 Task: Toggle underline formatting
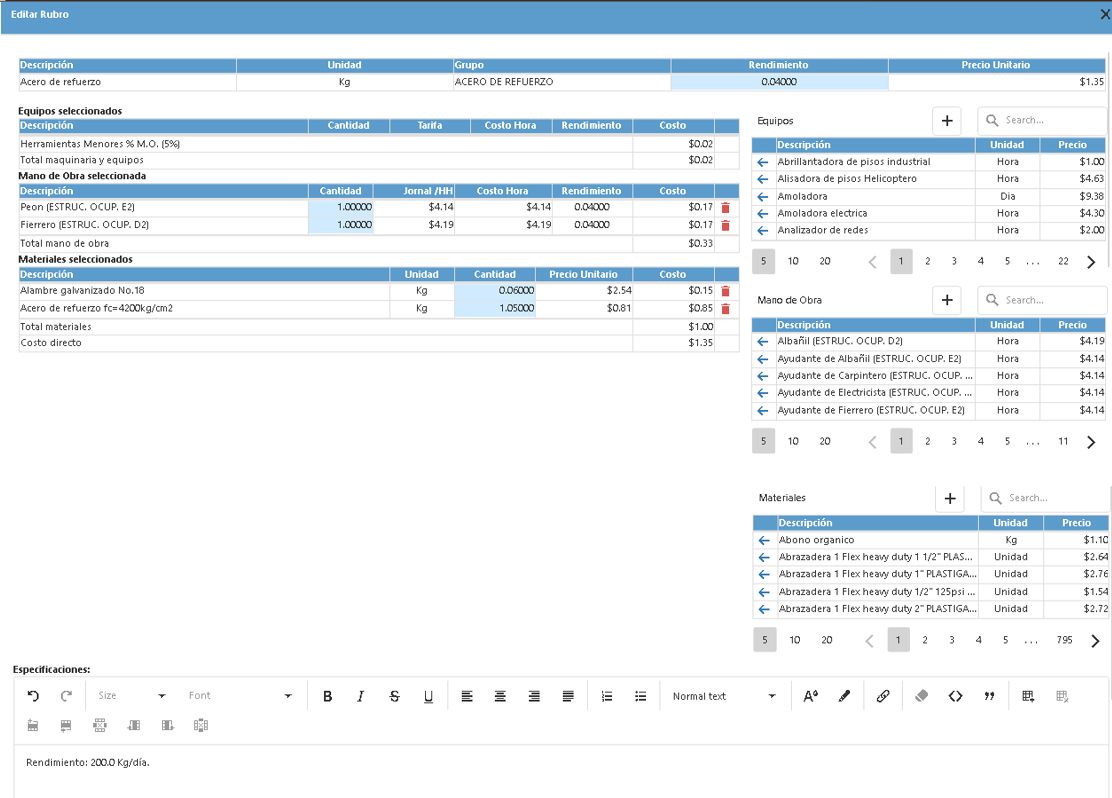click(428, 696)
